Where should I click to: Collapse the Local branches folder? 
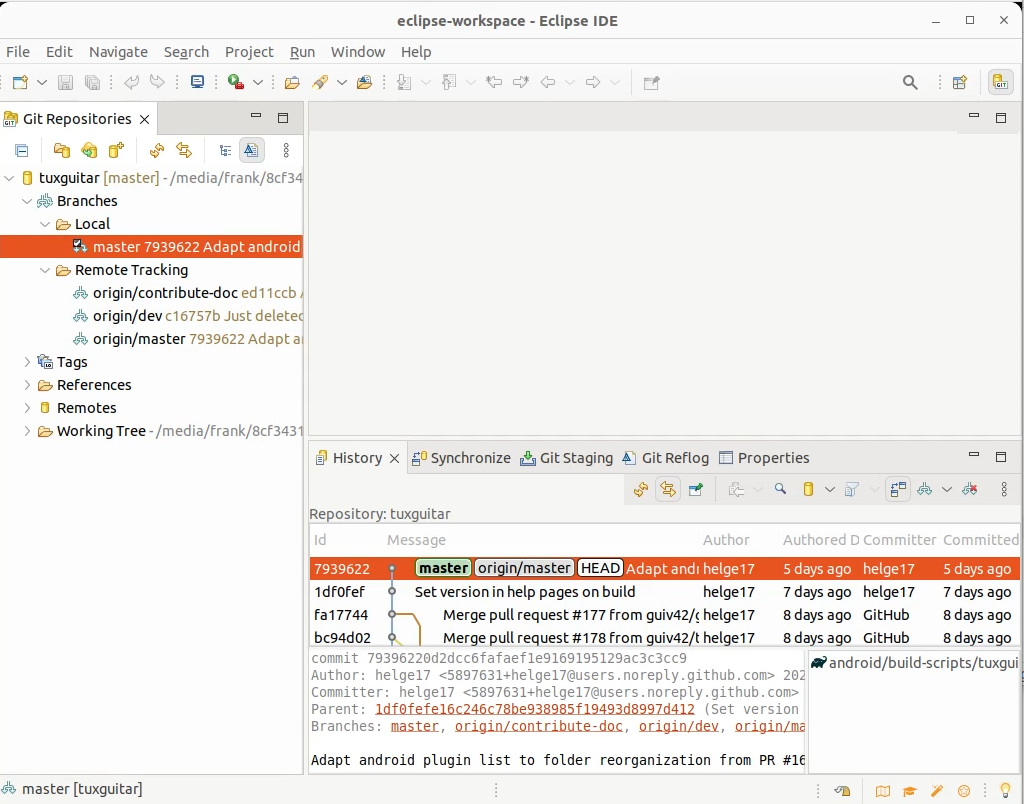click(44, 224)
